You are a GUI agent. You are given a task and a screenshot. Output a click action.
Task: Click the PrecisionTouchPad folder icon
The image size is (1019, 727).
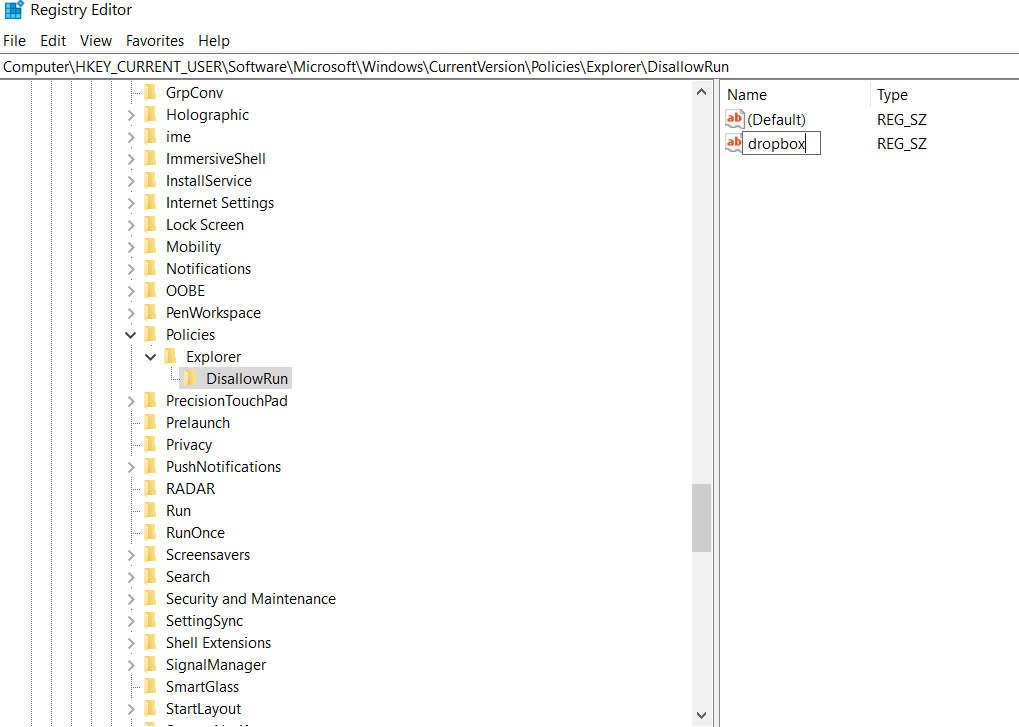150,400
